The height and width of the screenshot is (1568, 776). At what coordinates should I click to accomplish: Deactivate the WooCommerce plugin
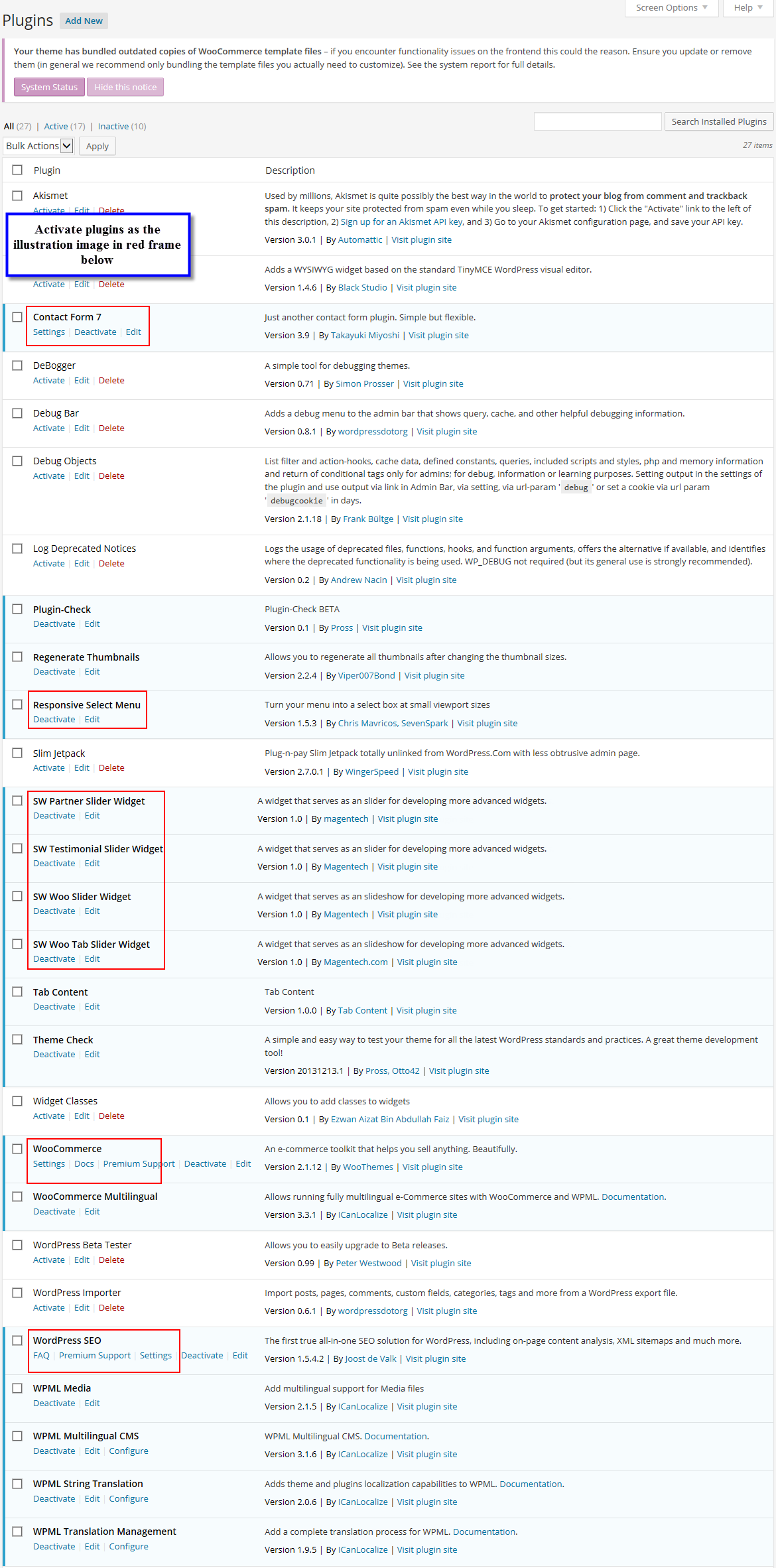pos(206,1164)
